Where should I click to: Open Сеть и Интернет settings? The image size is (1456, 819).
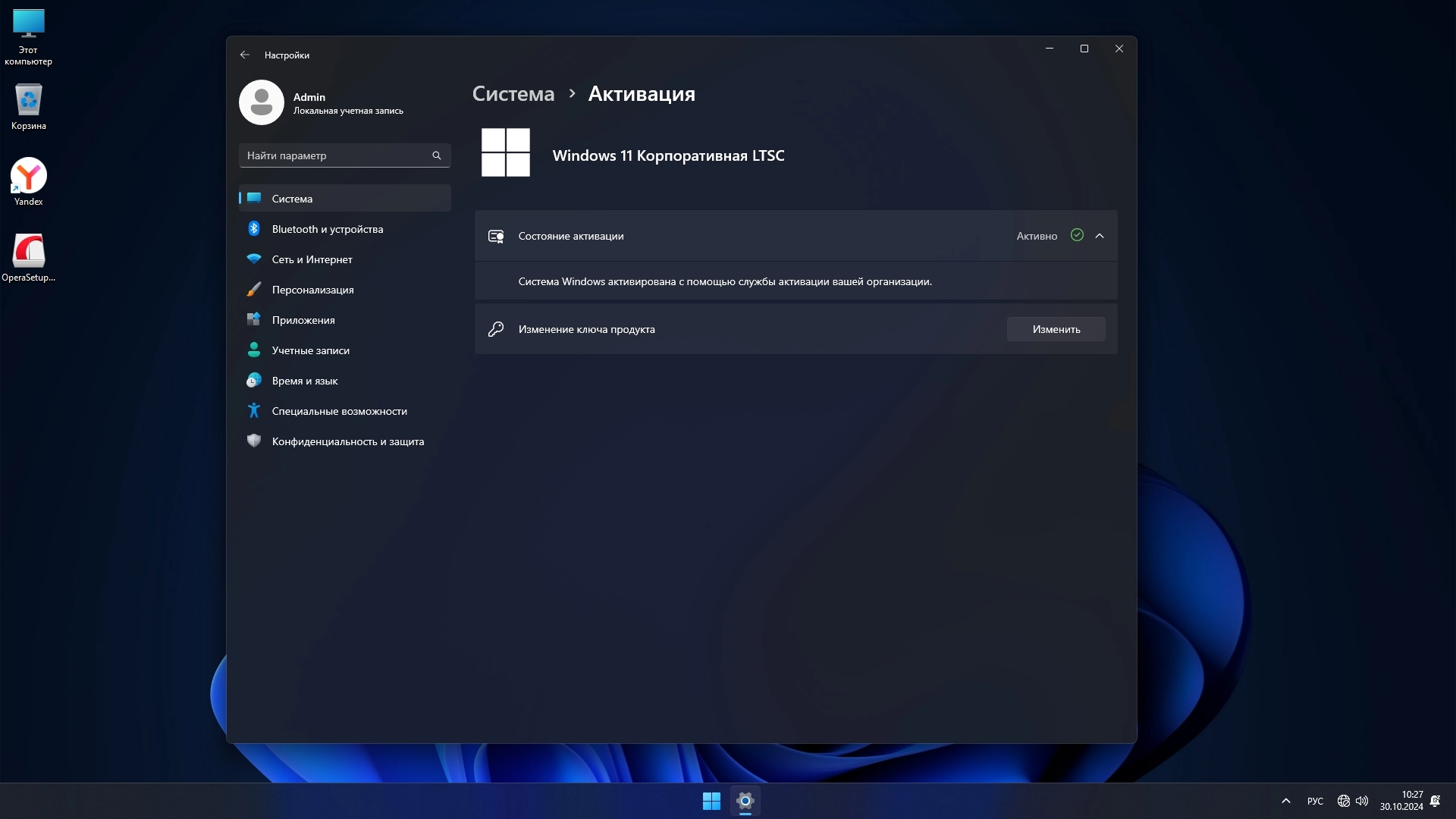[x=312, y=259]
